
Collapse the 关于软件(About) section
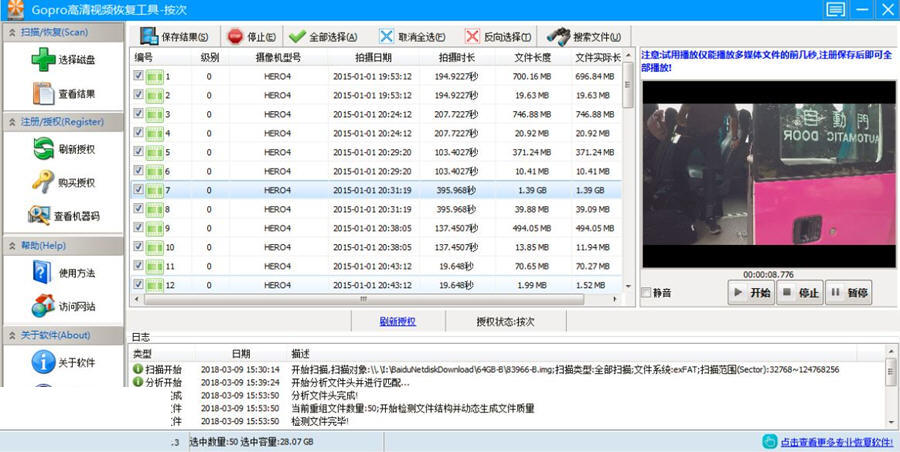pyautogui.click(x=11, y=335)
